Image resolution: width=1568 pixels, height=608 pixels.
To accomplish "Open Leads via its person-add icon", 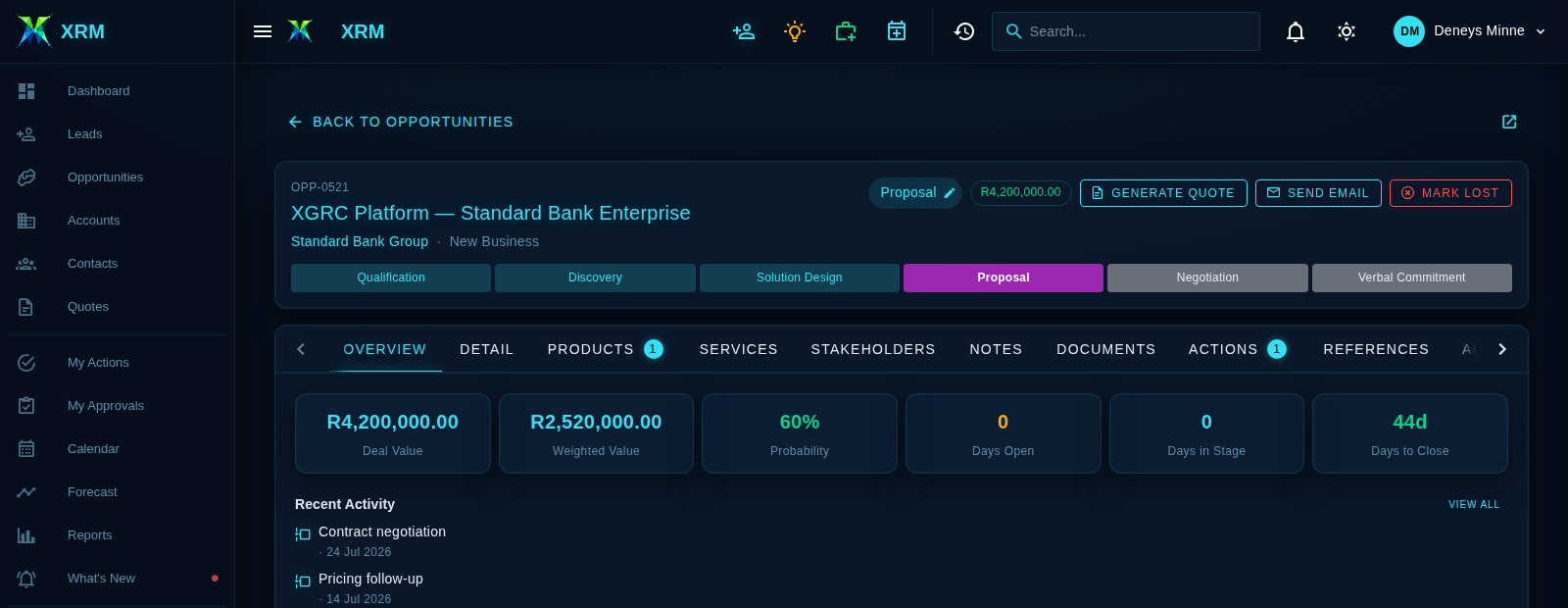I will [26, 134].
